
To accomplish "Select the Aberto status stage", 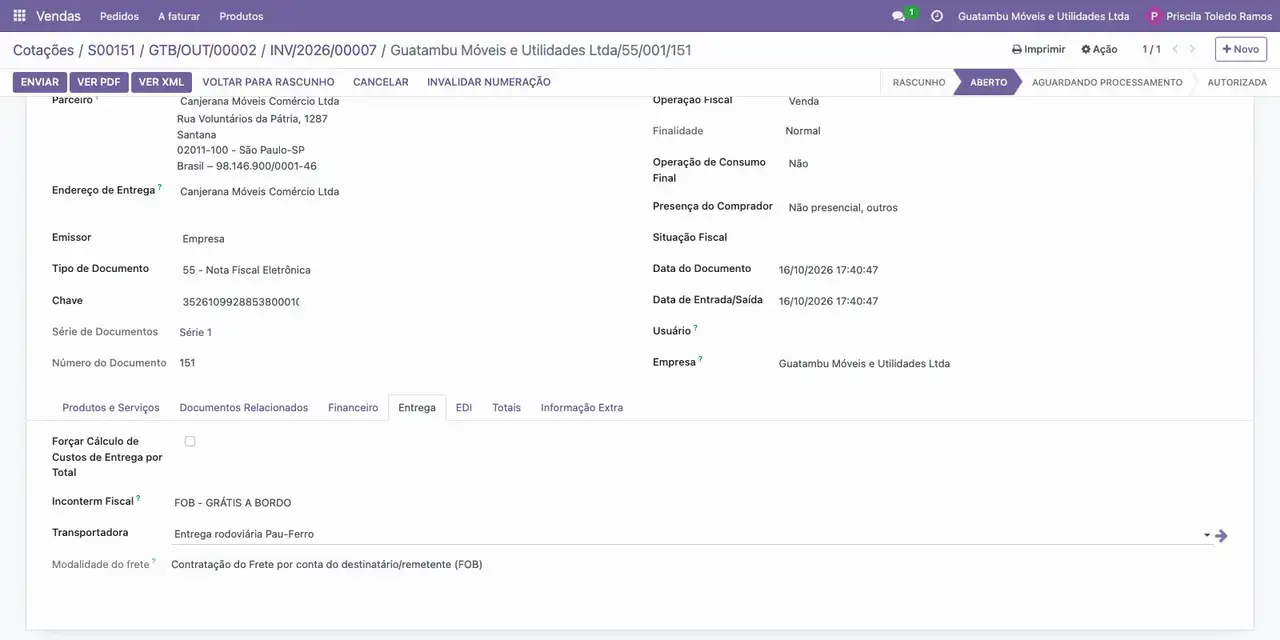I will (x=988, y=82).
